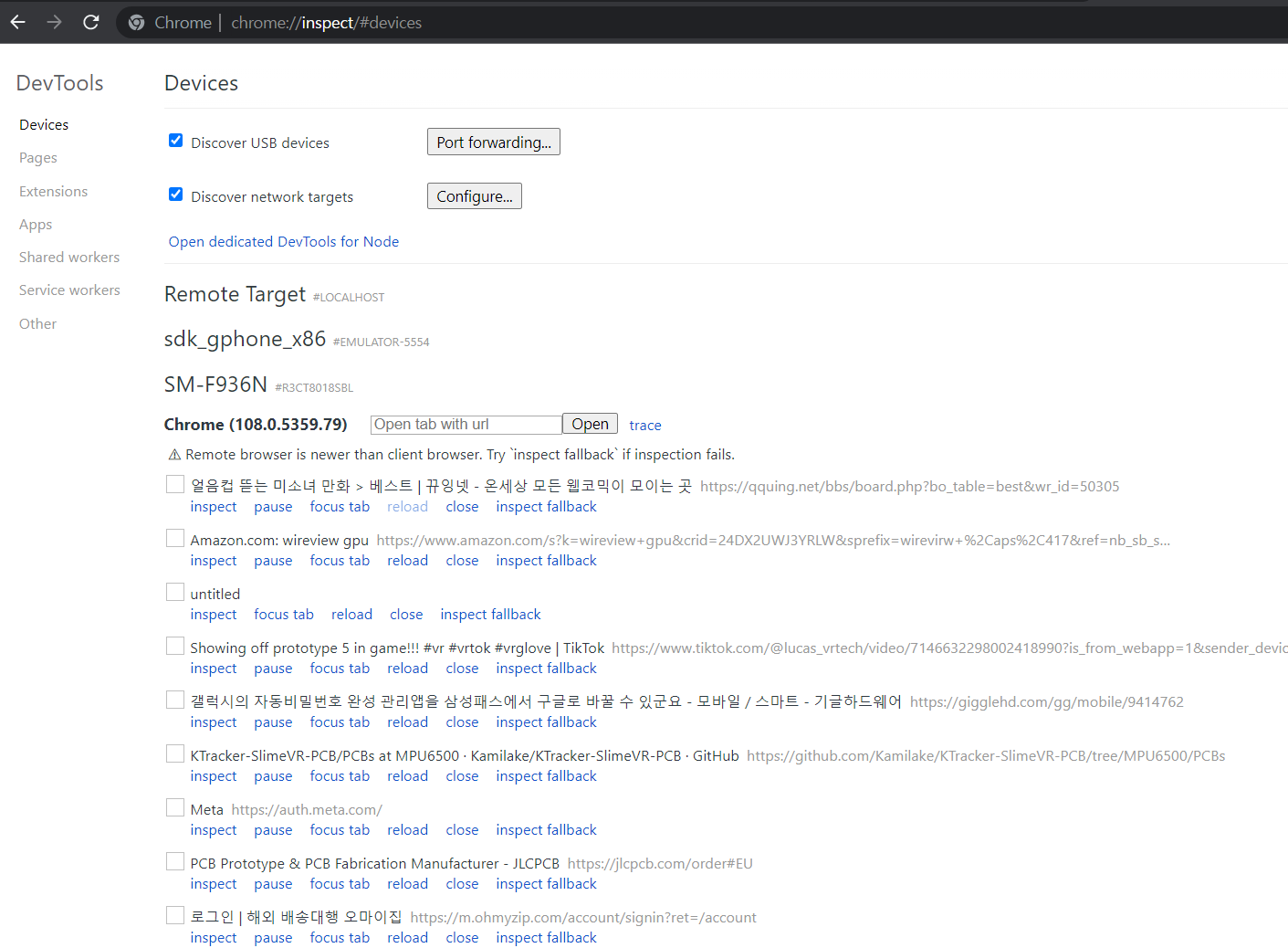
Task: Open Shared workers section
Action: [x=69, y=258]
